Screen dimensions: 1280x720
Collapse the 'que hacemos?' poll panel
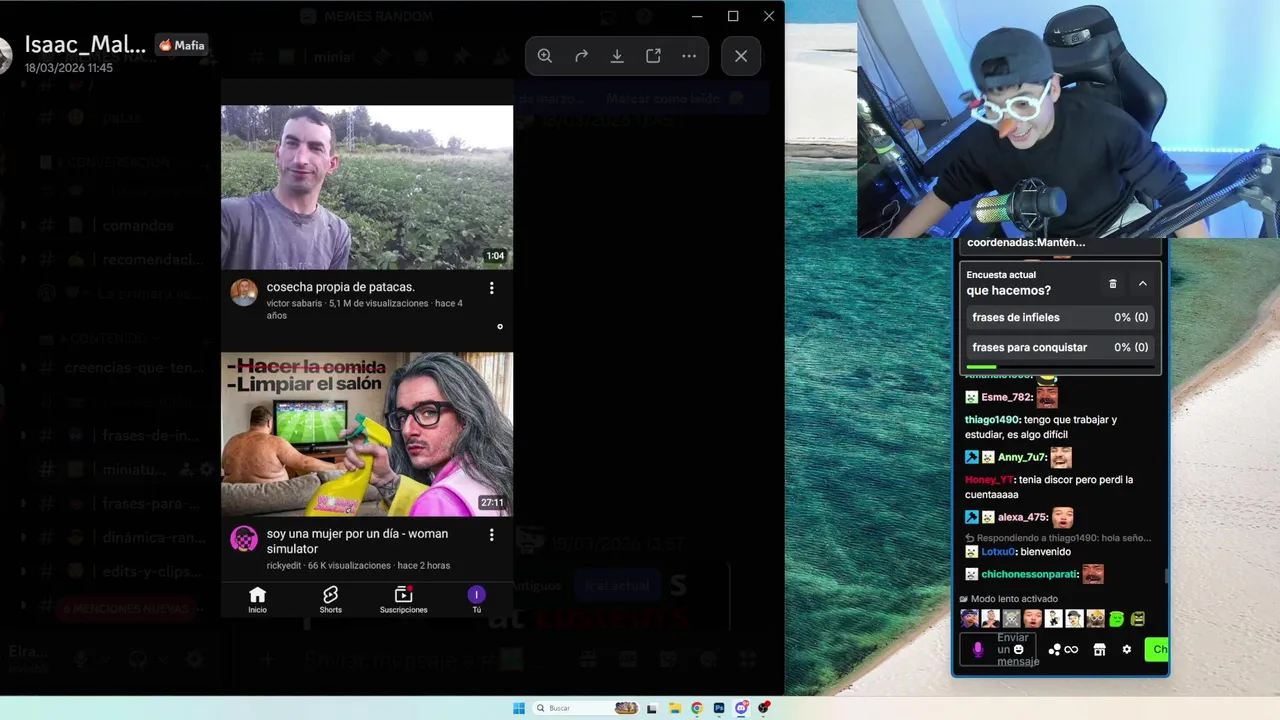click(1142, 284)
